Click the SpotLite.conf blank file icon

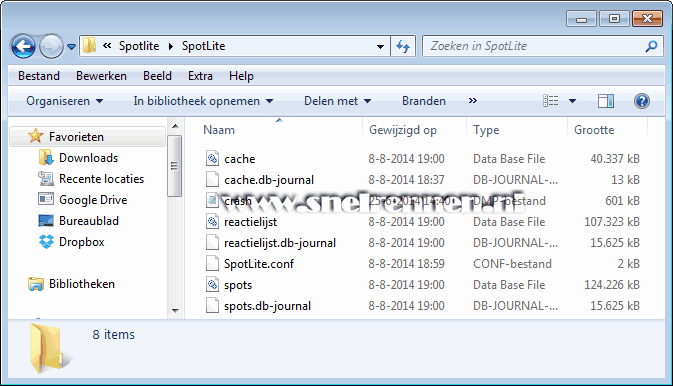pyautogui.click(x=212, y=264)
